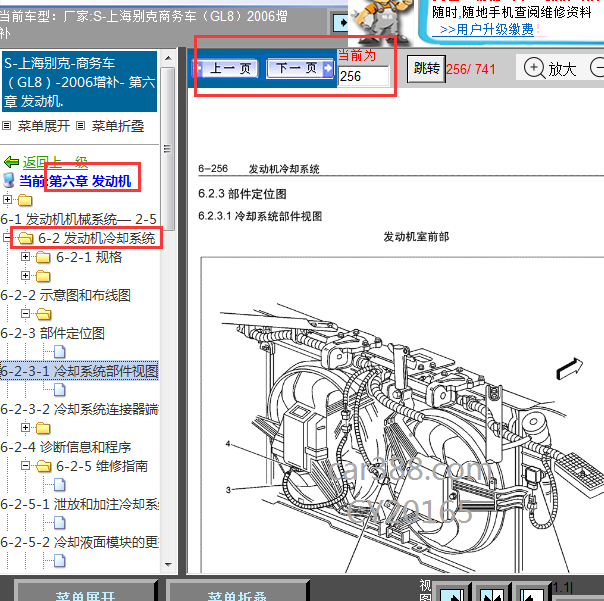Screen dimensions: 604x601
Task: Click the bottom 菜单折叠 button
Action: tap(237, 590)
